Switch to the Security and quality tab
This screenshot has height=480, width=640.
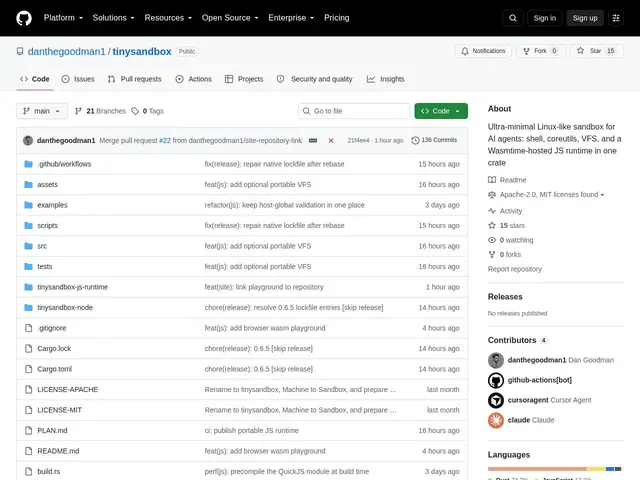click(315, 79)
